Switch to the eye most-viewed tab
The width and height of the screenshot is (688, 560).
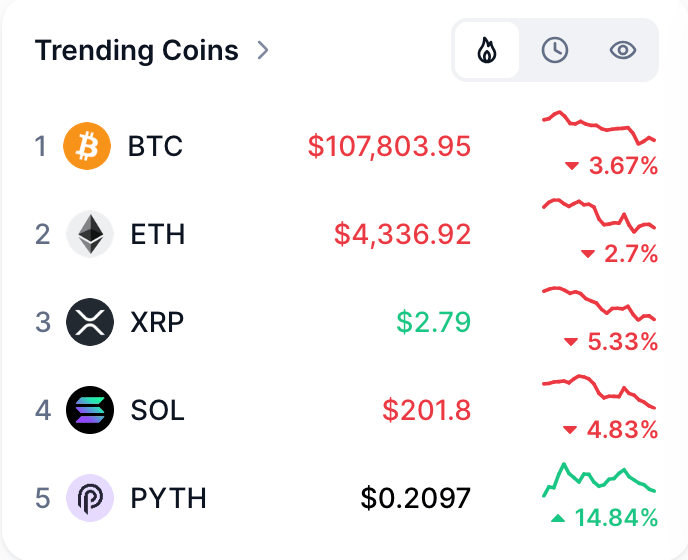click(624, 50)
